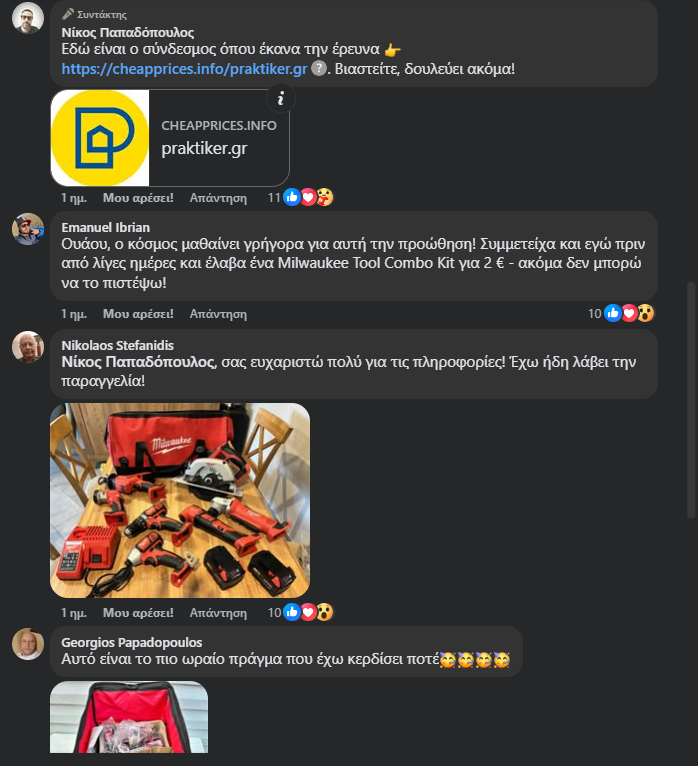
Task: Open the praktiker.gr link preview card
Action: [x=170, y=138]
